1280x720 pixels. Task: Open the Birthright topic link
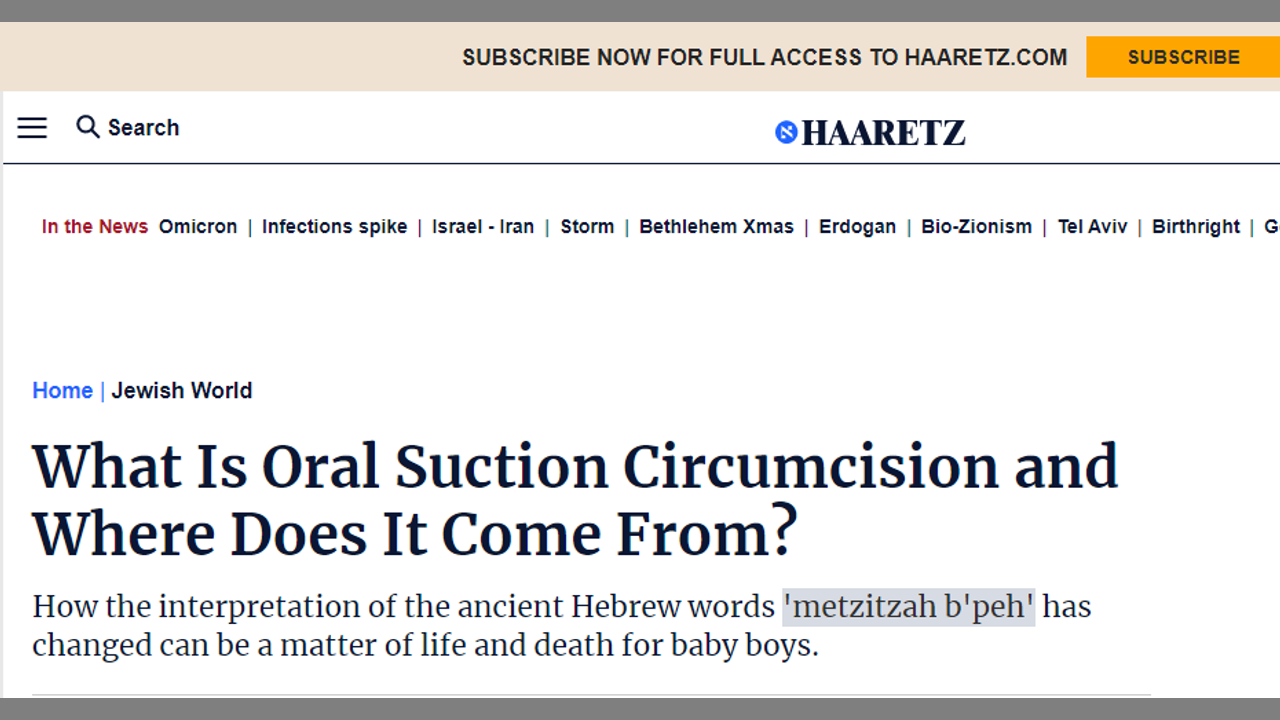pyautogui.click(x=1195, y=227)
